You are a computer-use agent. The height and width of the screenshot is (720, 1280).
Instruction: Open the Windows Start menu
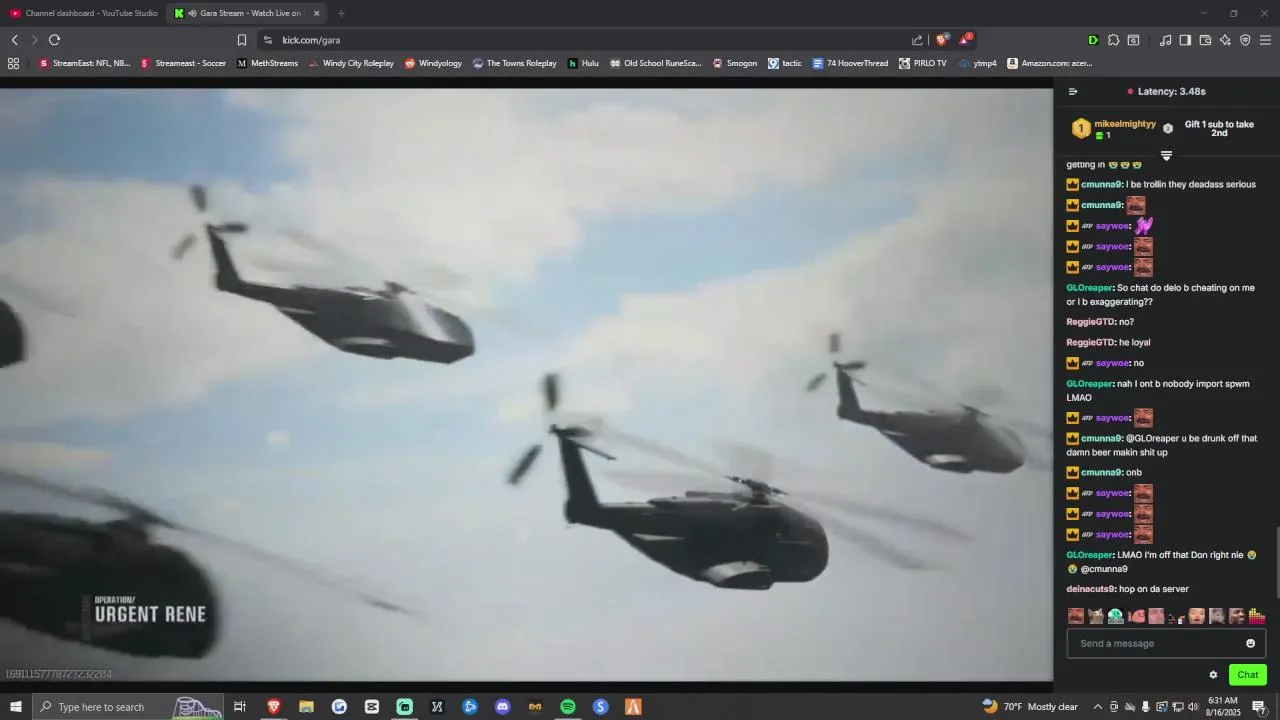15,707
